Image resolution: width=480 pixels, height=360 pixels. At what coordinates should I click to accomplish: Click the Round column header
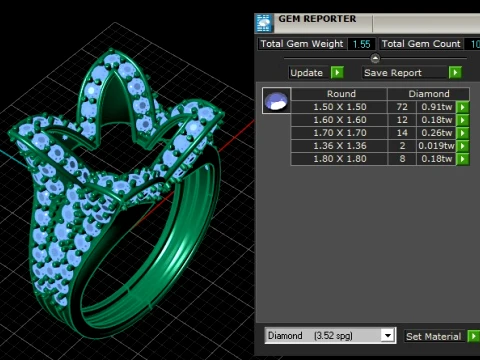(x=340, y=94)
